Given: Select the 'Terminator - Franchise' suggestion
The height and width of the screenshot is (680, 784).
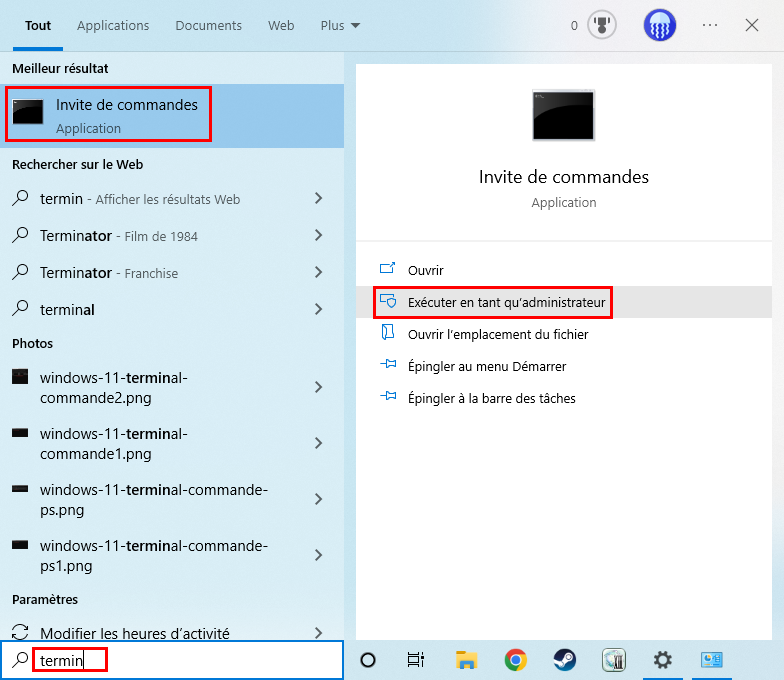Looking at the screenshot, I should pyautogui.click(x=109, y=273).
